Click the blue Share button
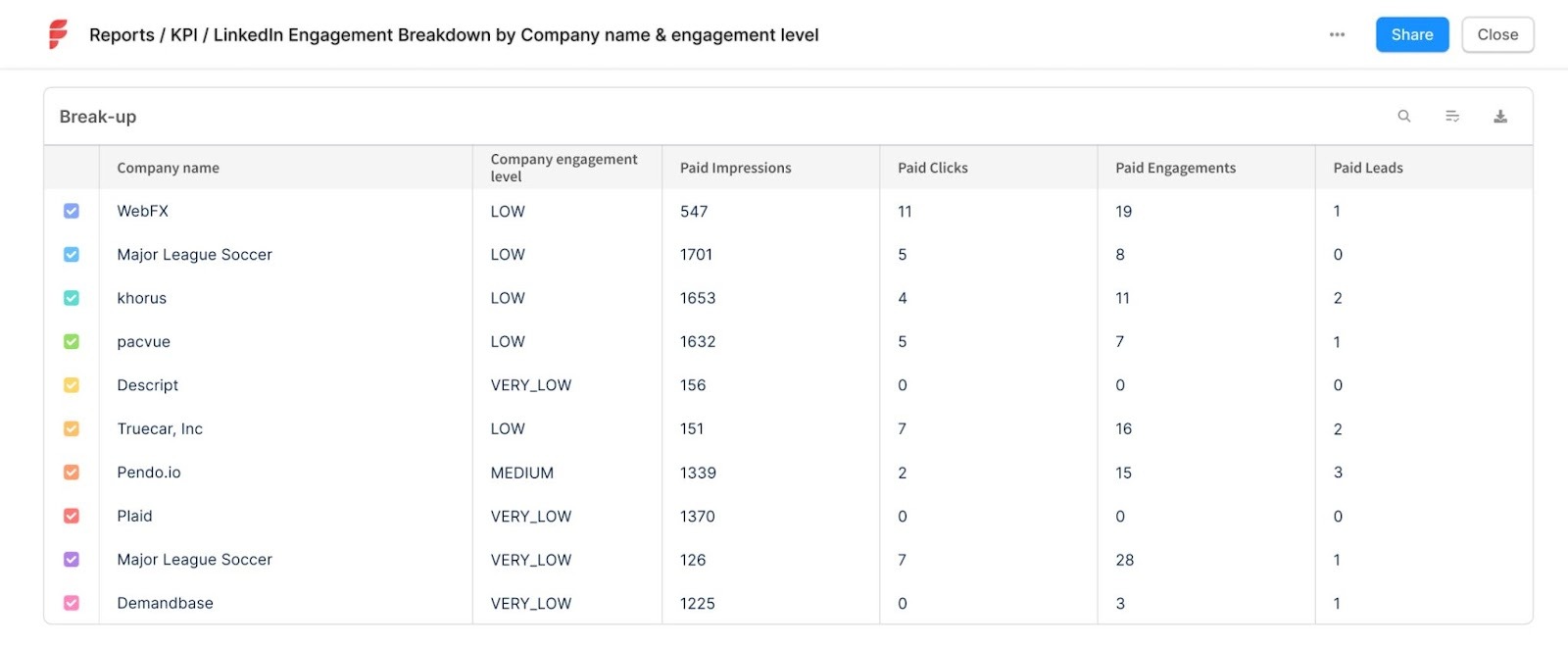Viewport: 1568px width, 647px height. point(1412,34)
